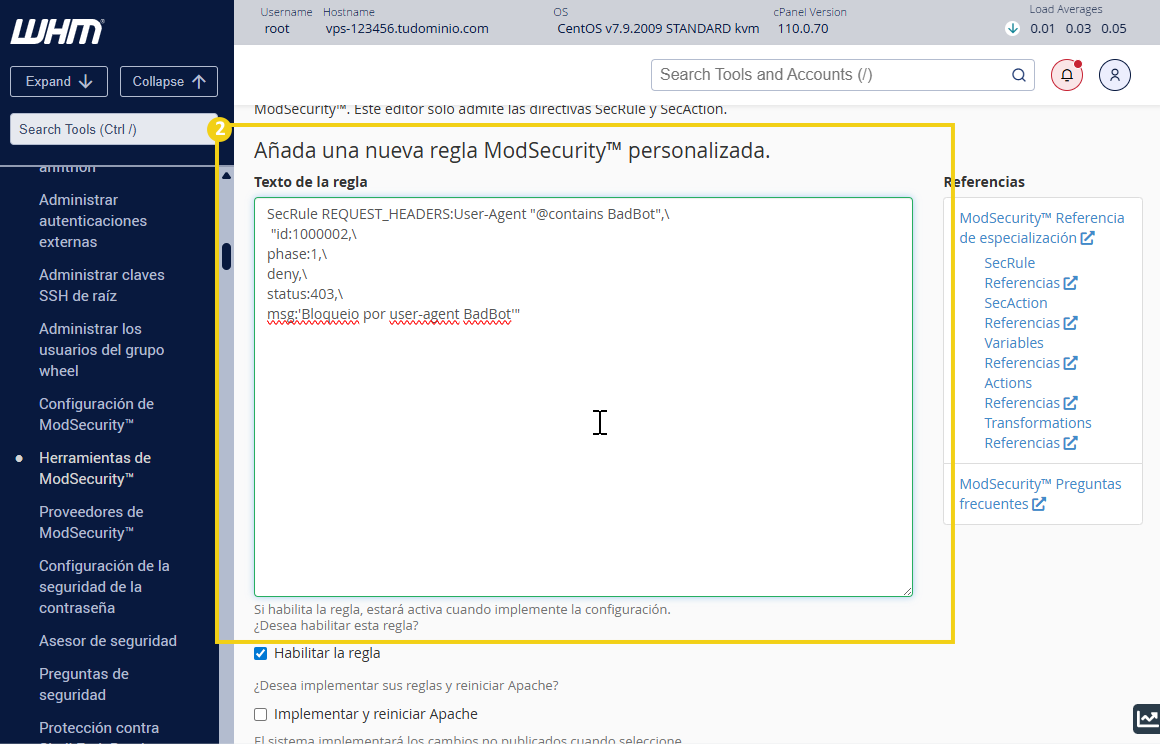Open external link icon beside SecAction Referencias

(1070, 323)
